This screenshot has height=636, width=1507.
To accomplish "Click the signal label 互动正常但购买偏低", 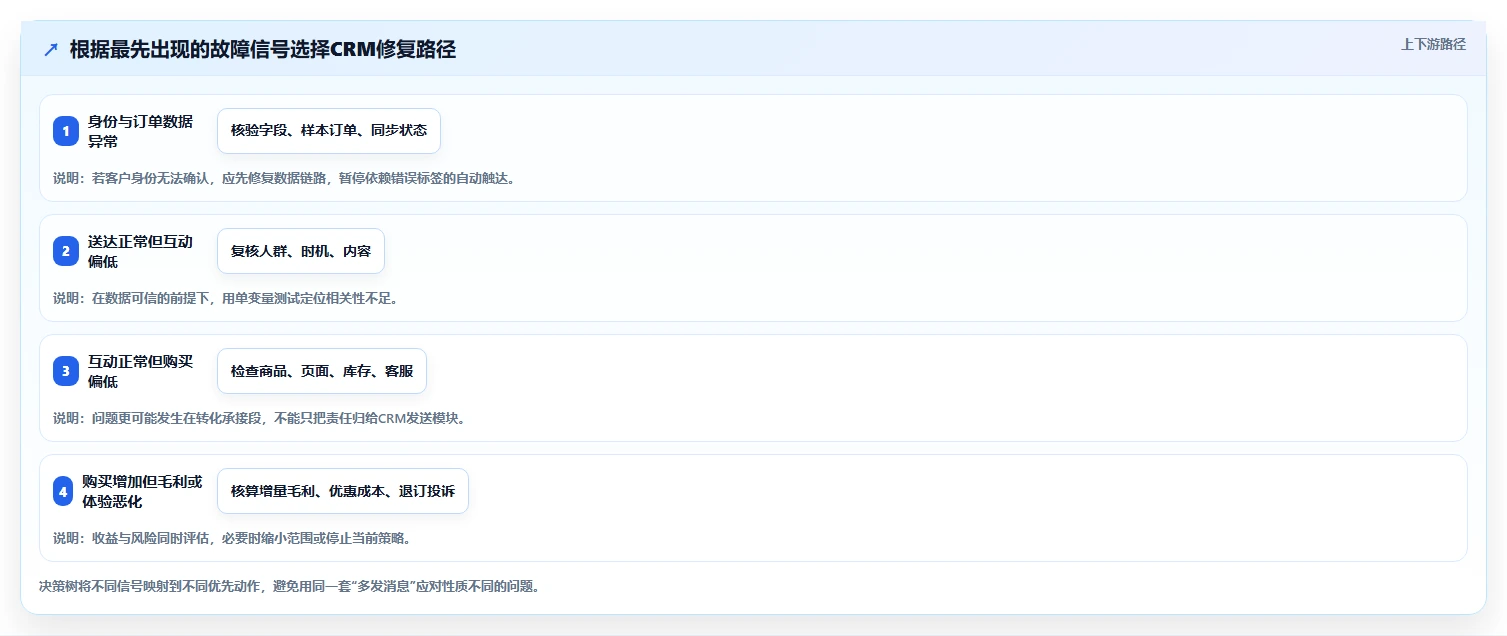I will [141, 371].
